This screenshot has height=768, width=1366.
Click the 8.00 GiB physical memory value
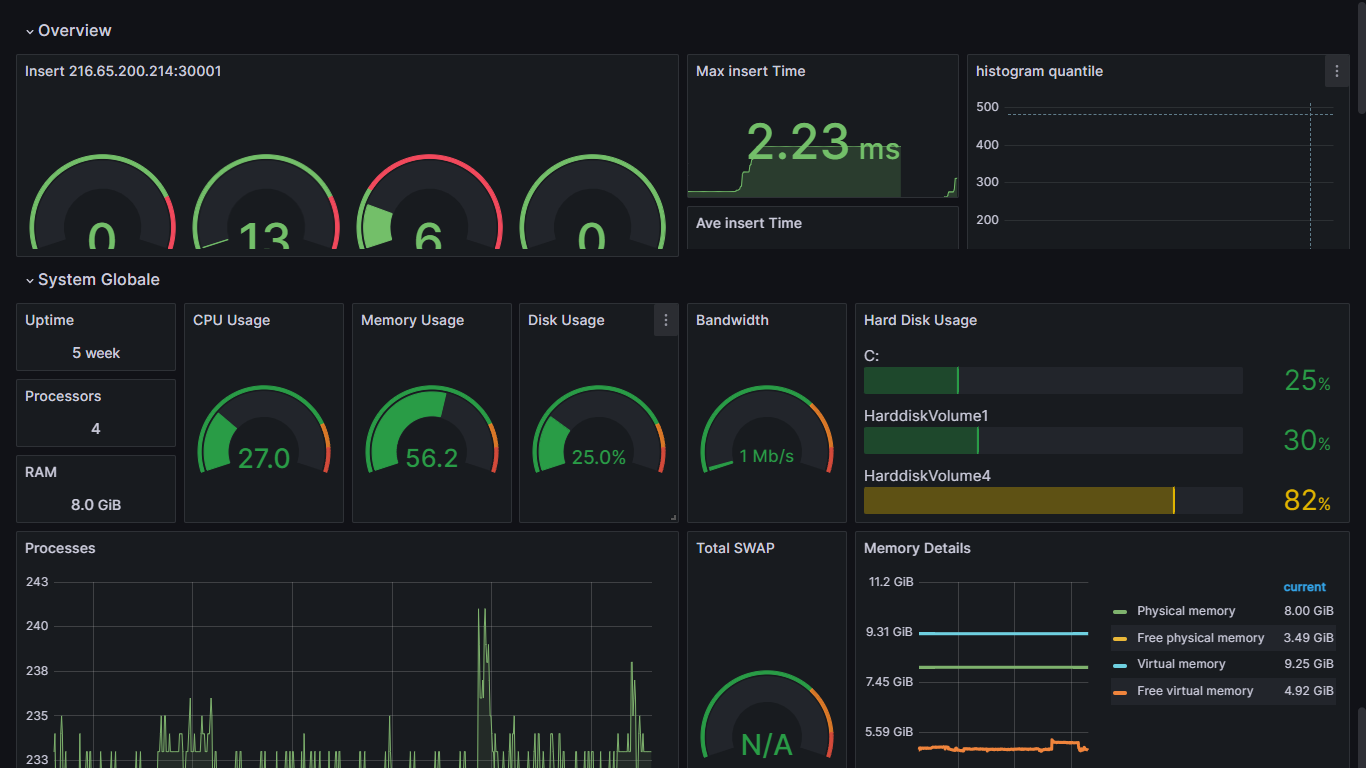click(x=1309, y=611)
